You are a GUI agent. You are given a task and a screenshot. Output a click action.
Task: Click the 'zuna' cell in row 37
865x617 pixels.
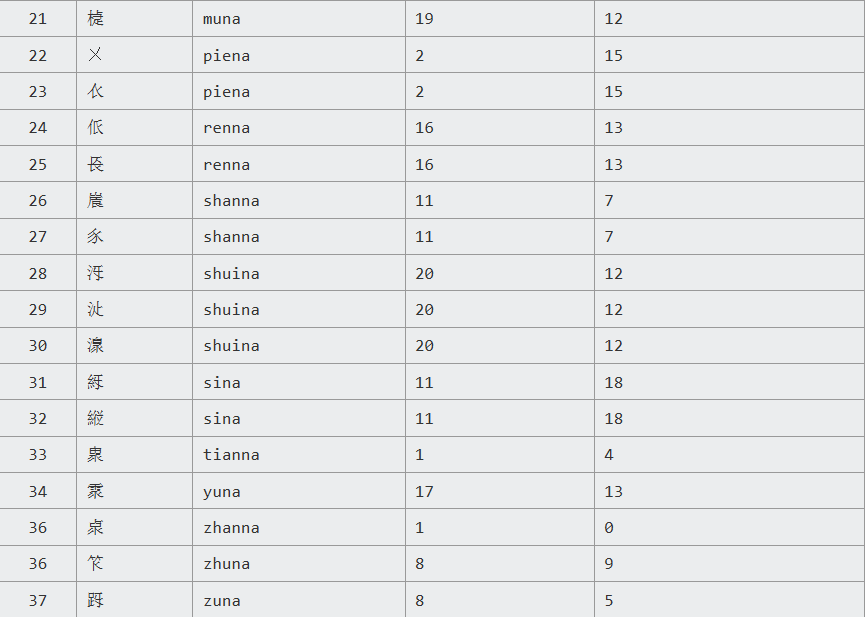pos(222,601)
